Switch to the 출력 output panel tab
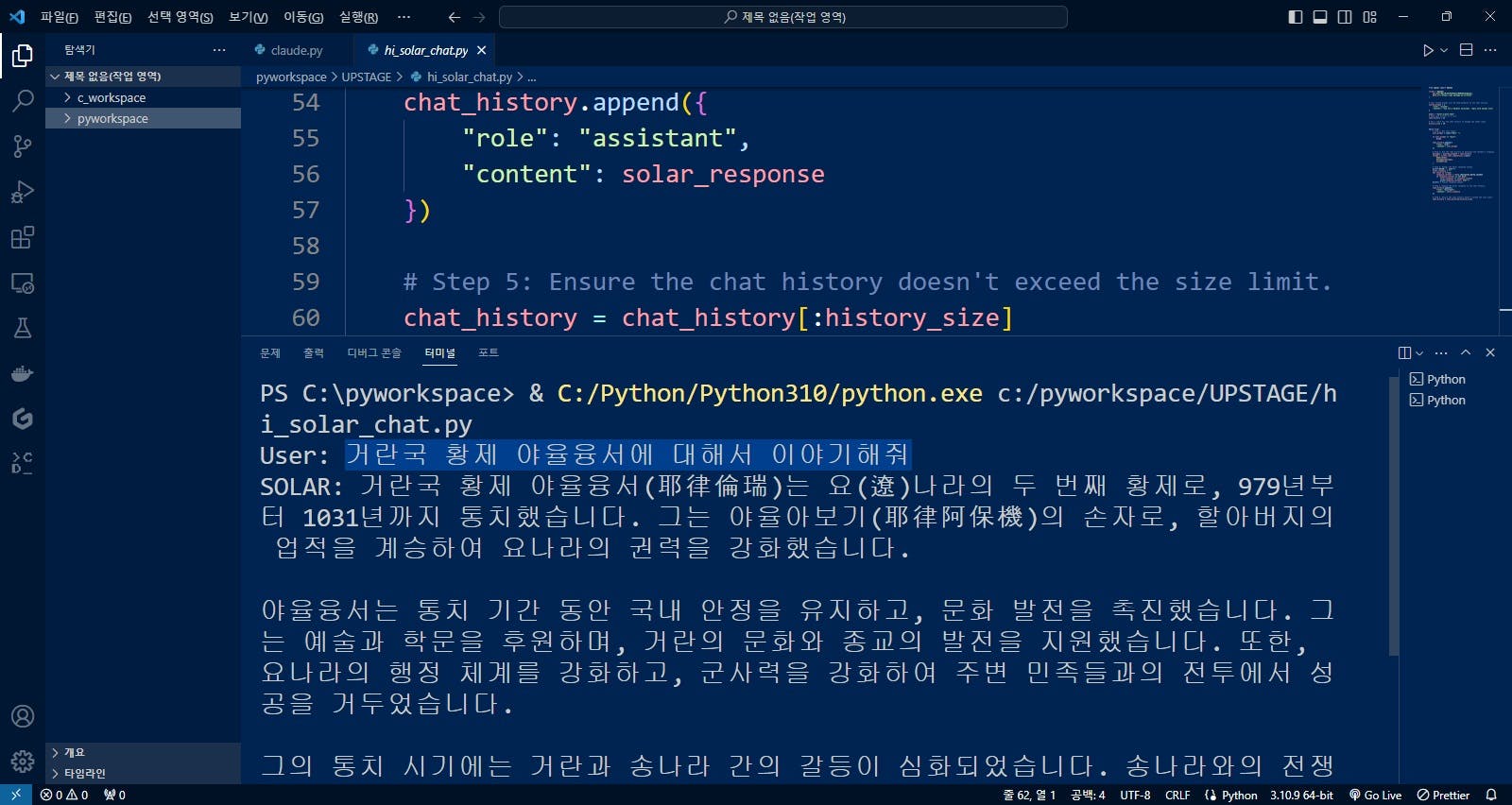This screenshot has width=1512, height=805. click(x=314, y=352)
